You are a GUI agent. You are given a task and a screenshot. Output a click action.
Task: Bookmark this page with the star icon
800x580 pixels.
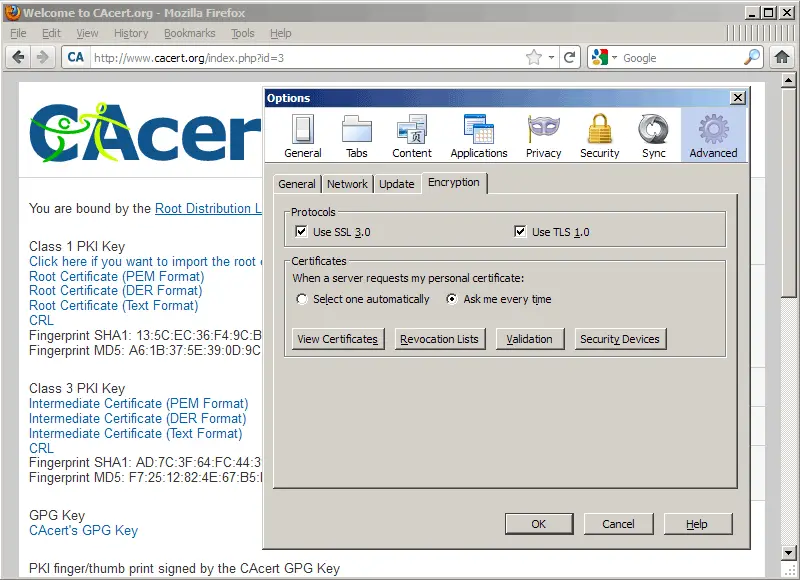pyautogui.click(x=534, y=57)
